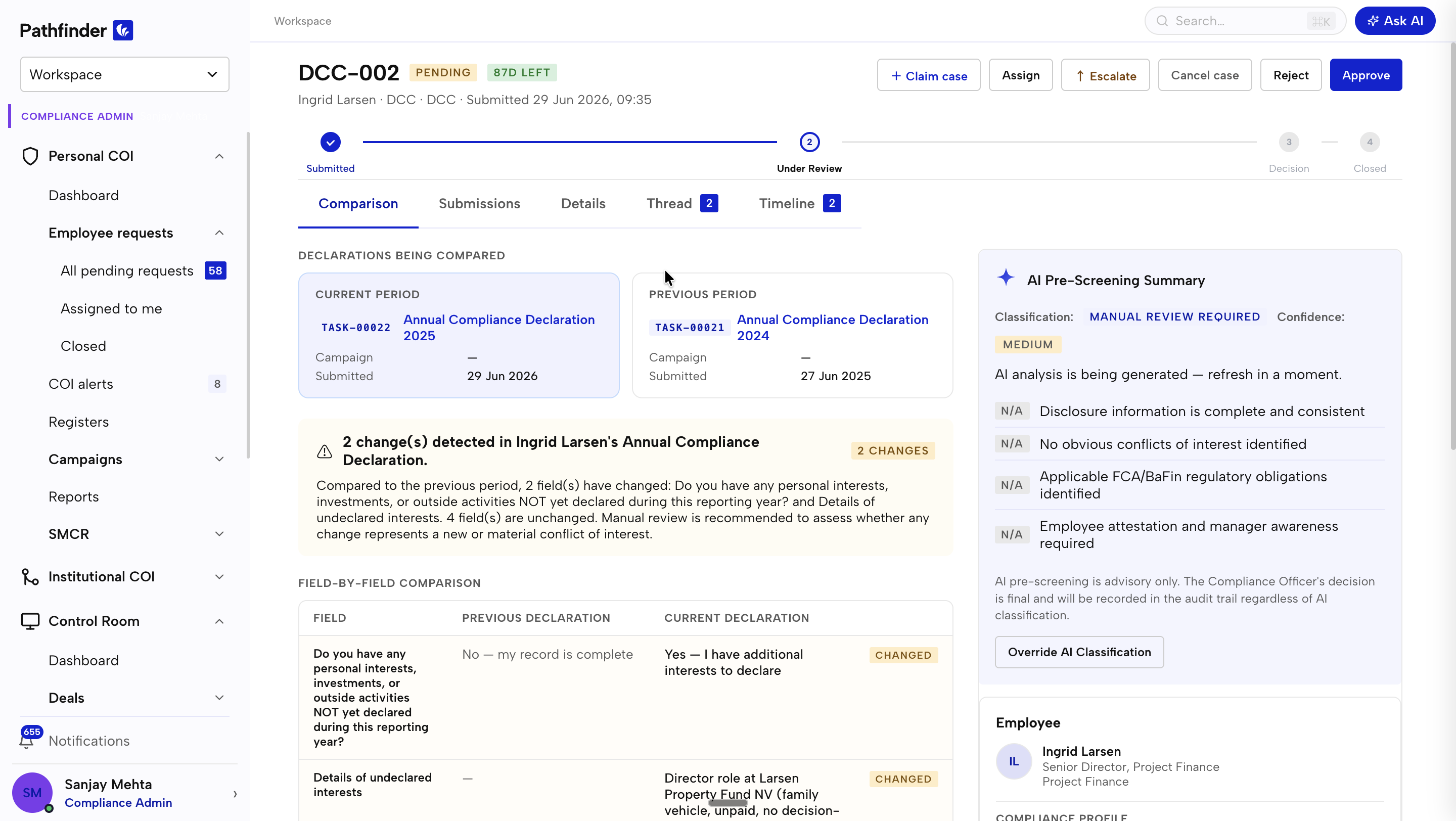Click the Compliance Admin role link

118,803
